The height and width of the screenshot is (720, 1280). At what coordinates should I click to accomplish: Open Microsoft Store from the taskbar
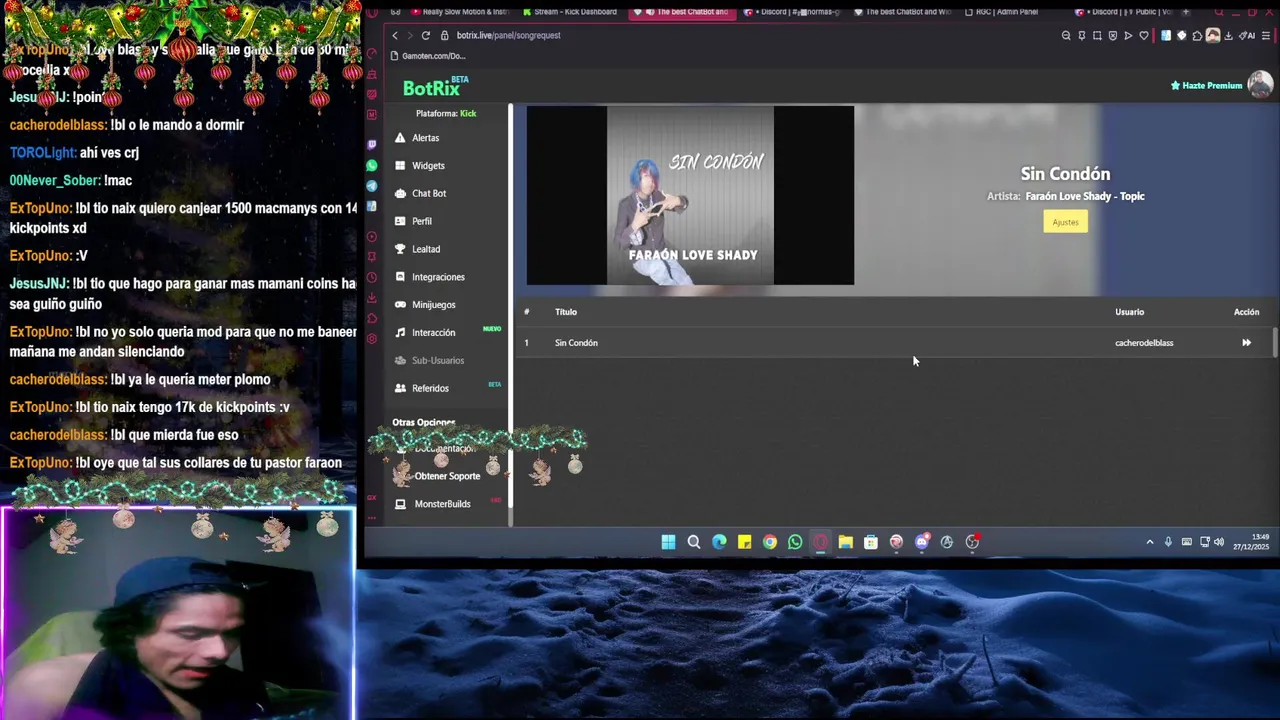(871, 542)
